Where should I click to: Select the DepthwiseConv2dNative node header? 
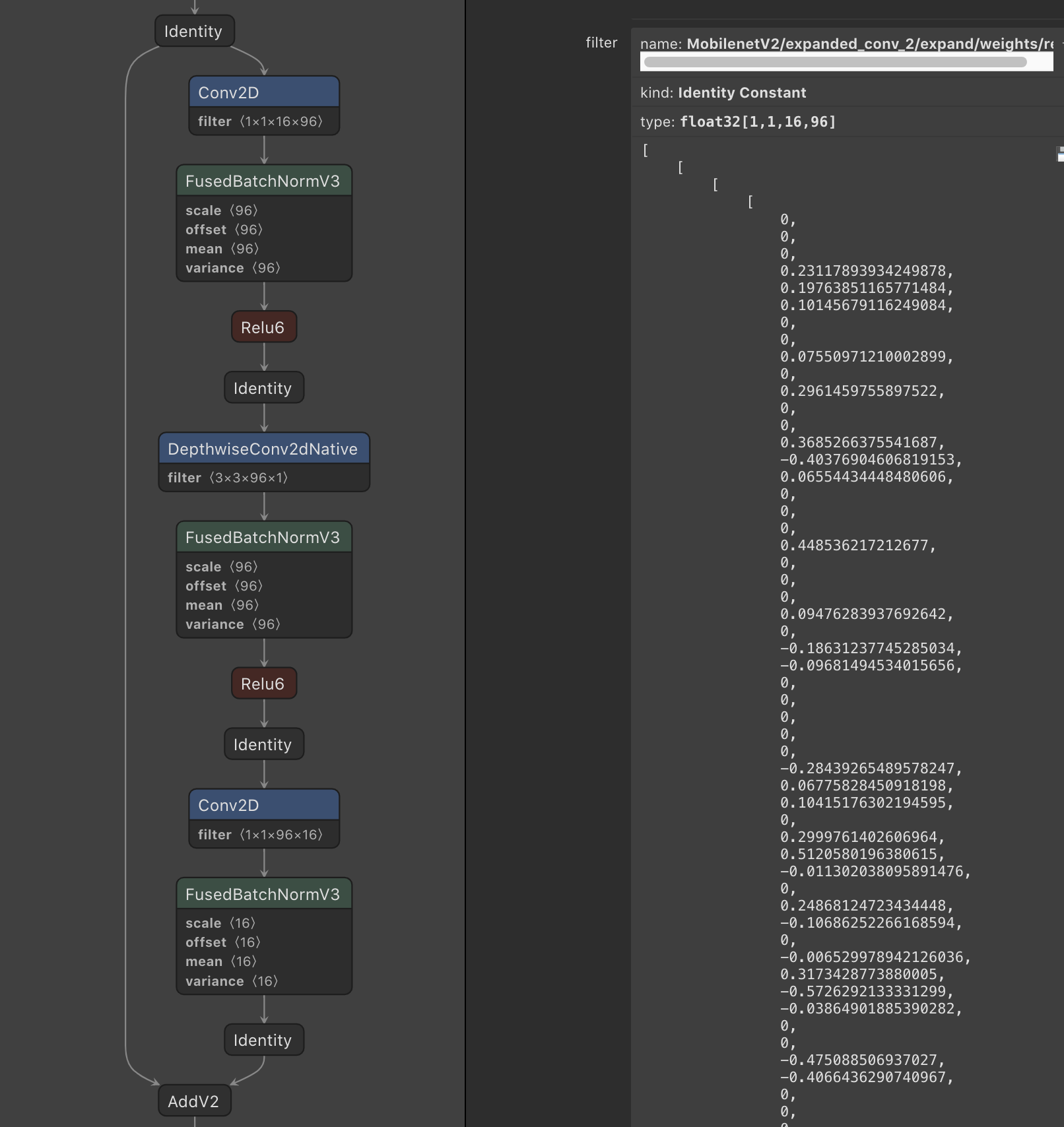pos(264,449)
